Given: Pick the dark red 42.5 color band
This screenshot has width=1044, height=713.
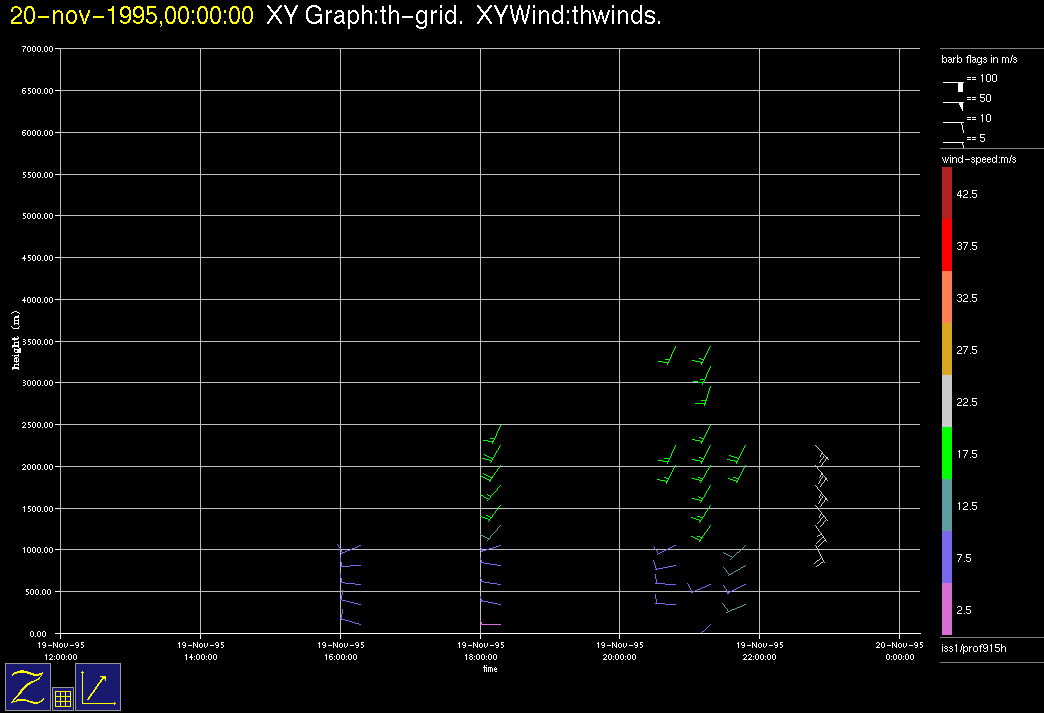Looking at the screenshot, I should pyautogui.click(x=947, y=193).
